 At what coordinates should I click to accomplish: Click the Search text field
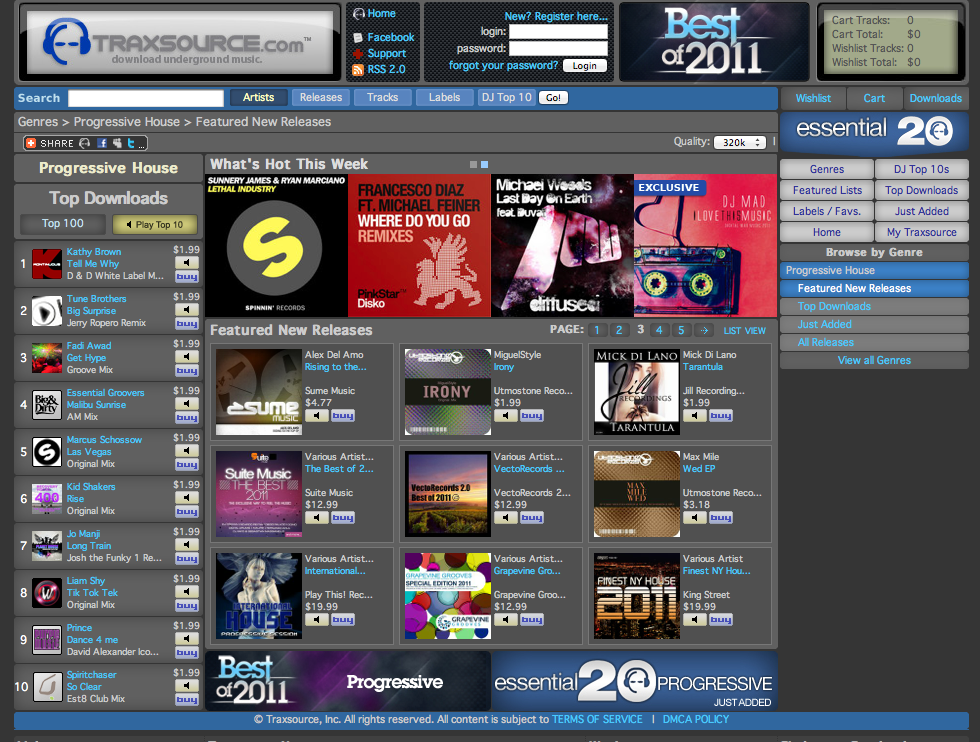click(x=146, y=98)
